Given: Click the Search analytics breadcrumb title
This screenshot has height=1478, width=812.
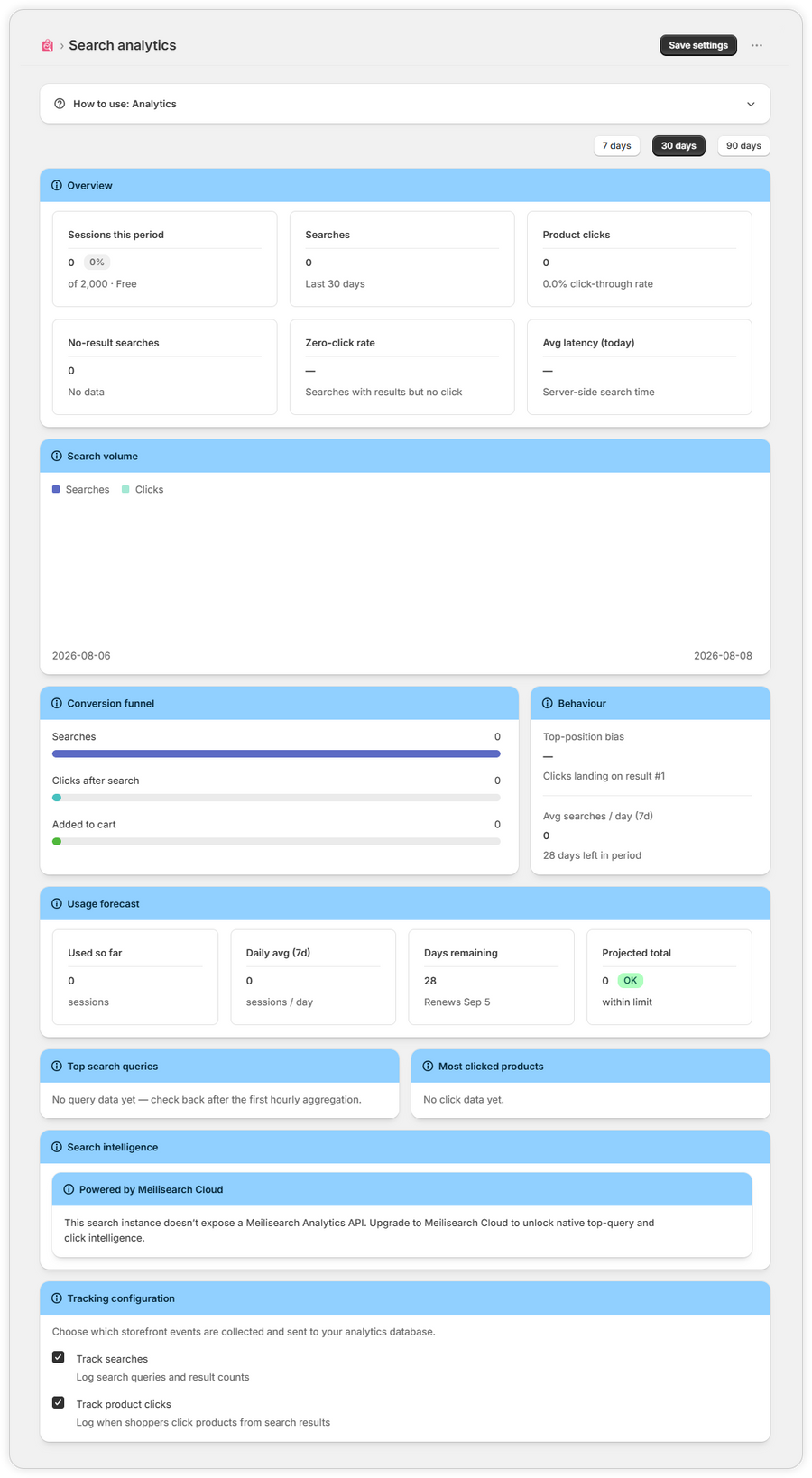Looking at the screenshot, I should (x=123, y=45).
